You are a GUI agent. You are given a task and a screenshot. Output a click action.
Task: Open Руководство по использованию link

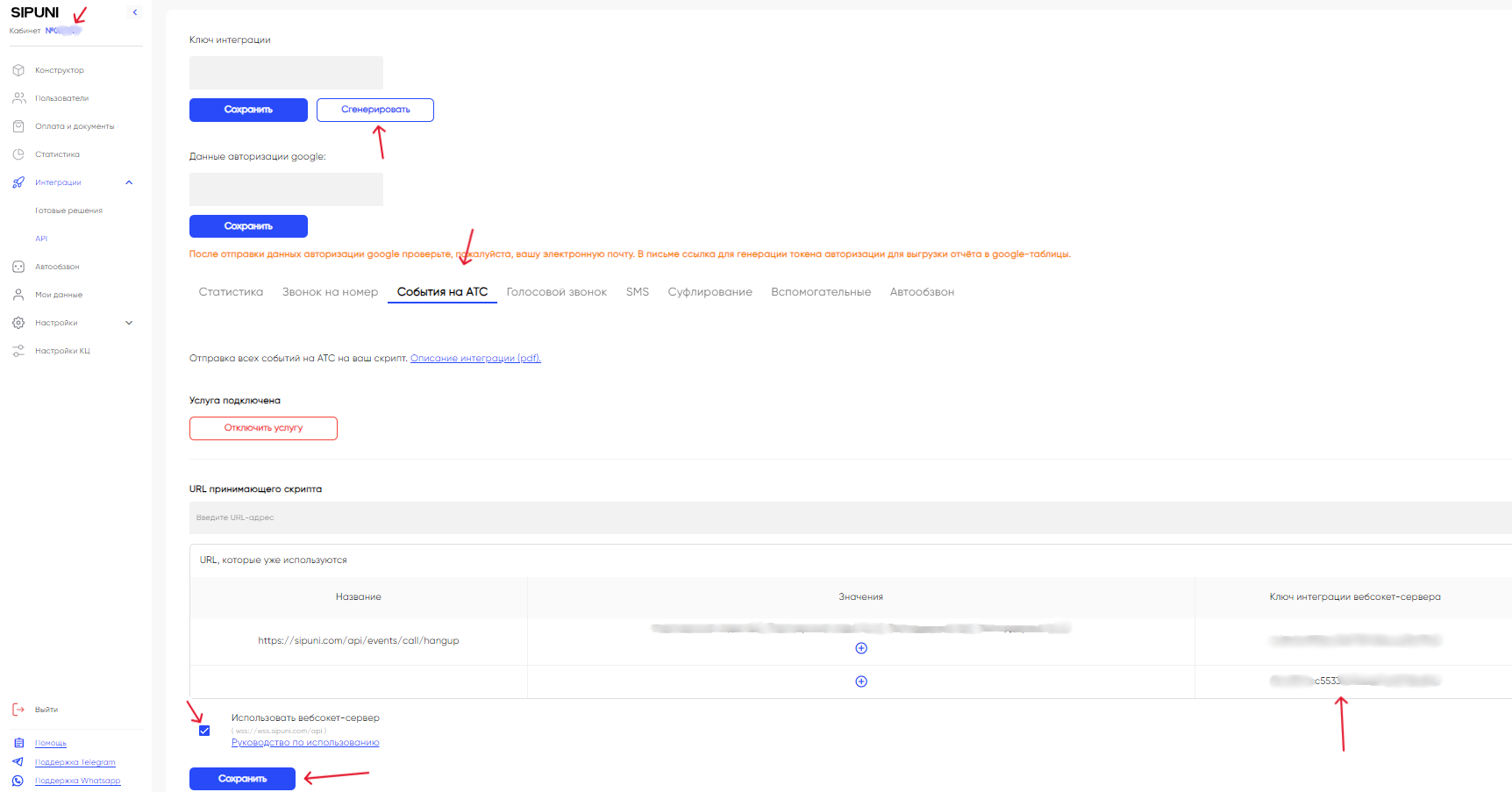coord(305,742)
